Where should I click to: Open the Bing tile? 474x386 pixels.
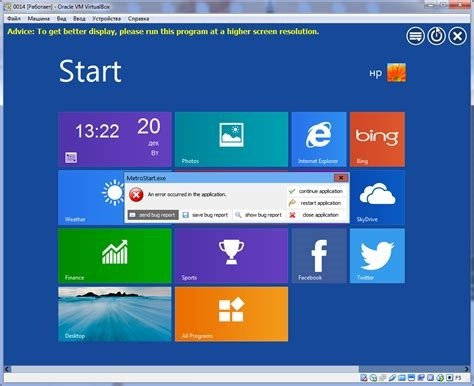[x=377, y=139]
